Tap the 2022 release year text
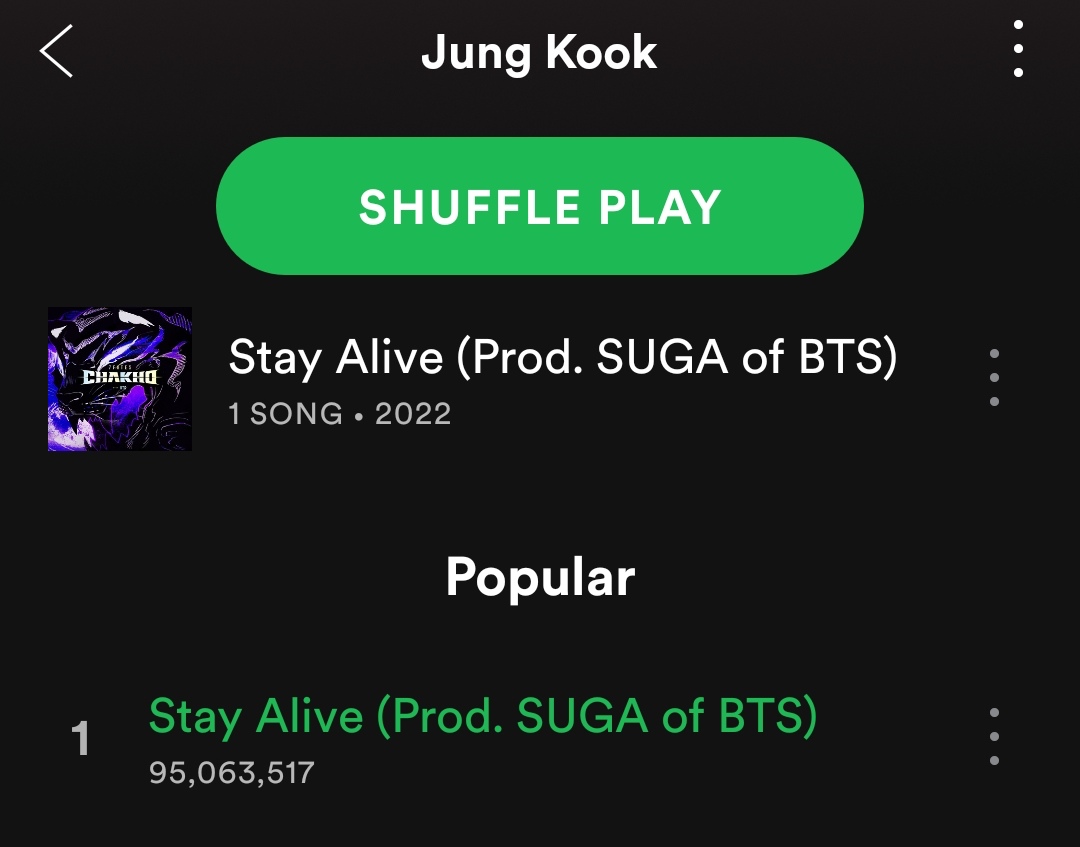The width and height of the screenshot is (1080, 847). pos(413,414)
